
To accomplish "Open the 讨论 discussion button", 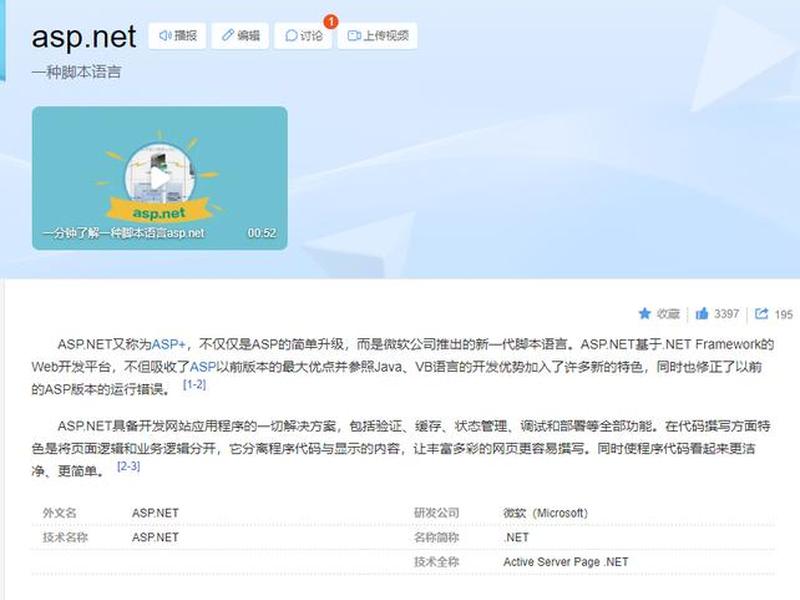I will [x=303, y=36].
